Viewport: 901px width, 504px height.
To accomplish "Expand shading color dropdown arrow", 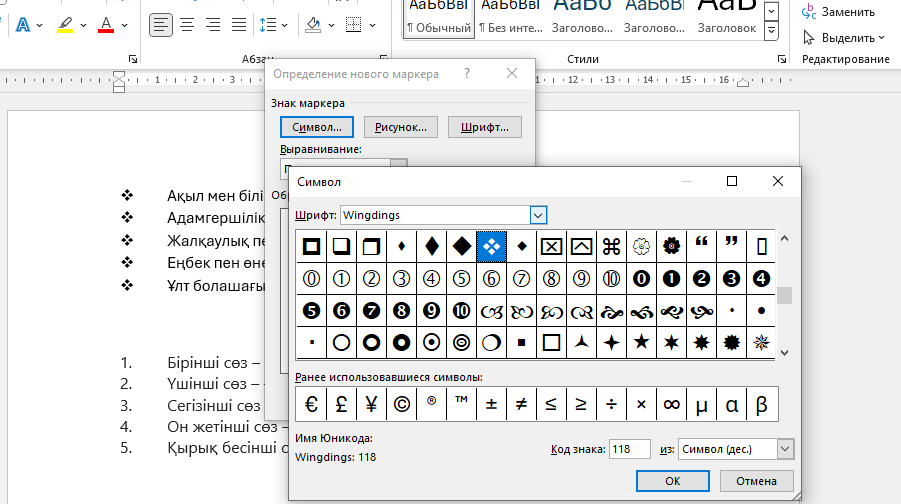I will 332,25.
